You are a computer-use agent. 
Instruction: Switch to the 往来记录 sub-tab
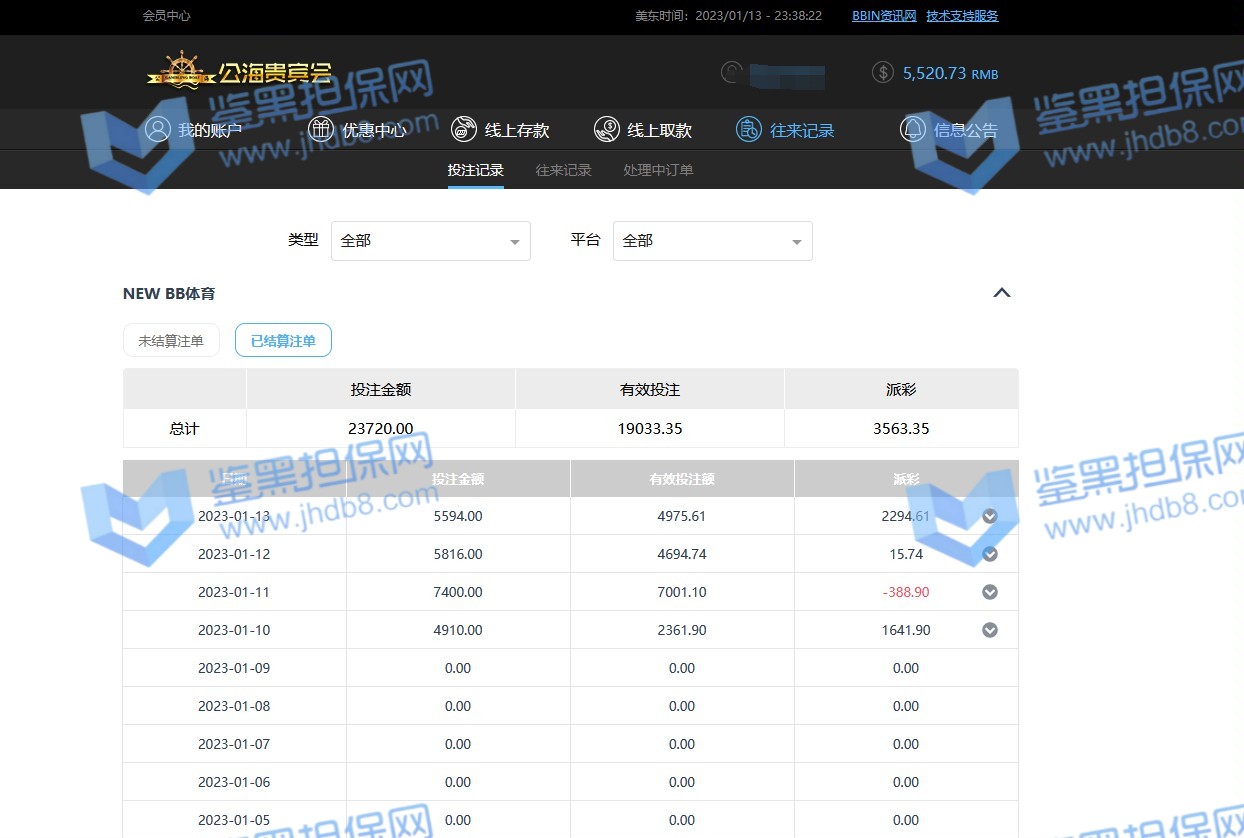tap(563, 170)
